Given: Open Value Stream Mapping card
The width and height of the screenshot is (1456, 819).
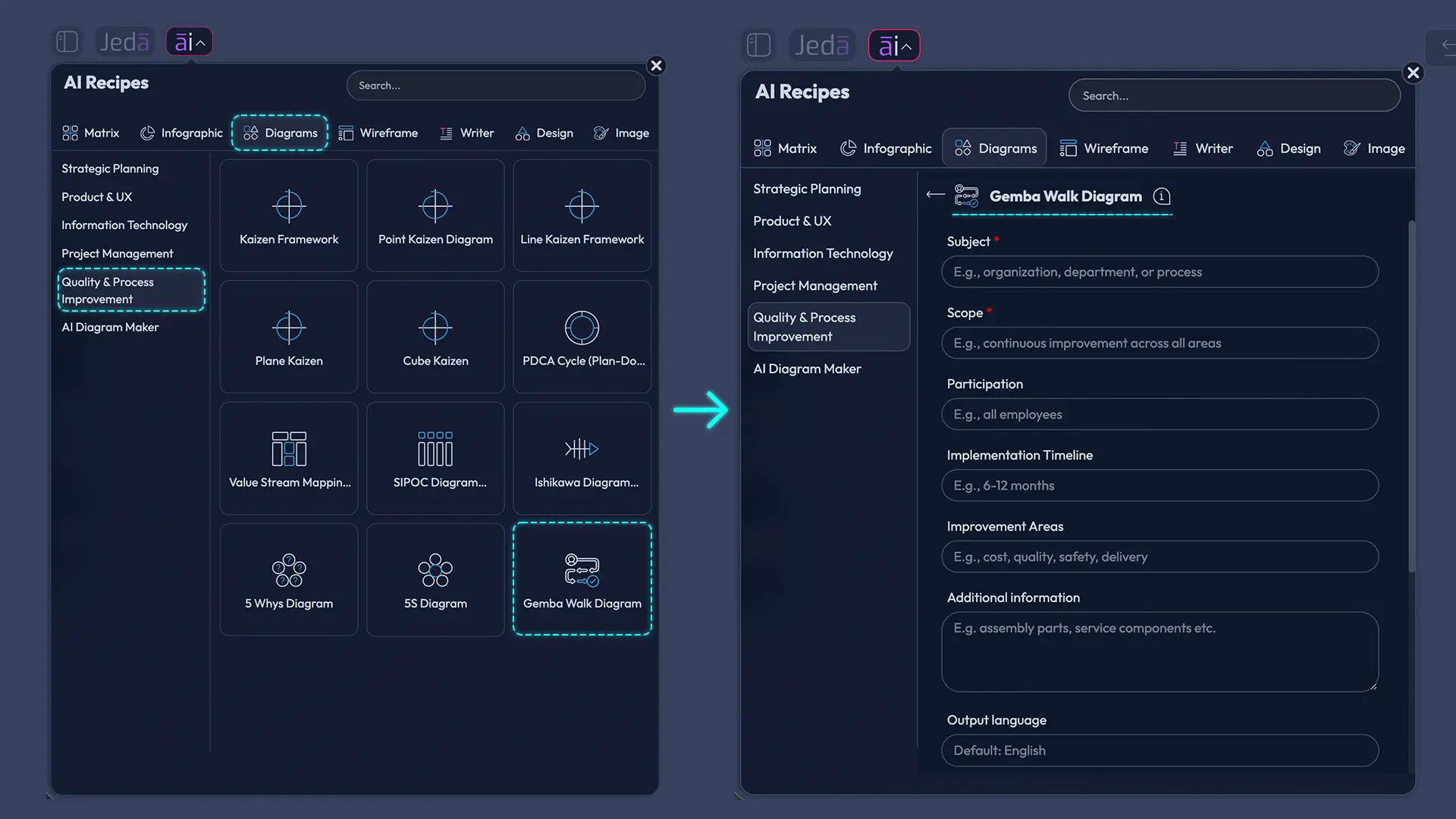Looking at the screenshot, I should pos(289,458).
